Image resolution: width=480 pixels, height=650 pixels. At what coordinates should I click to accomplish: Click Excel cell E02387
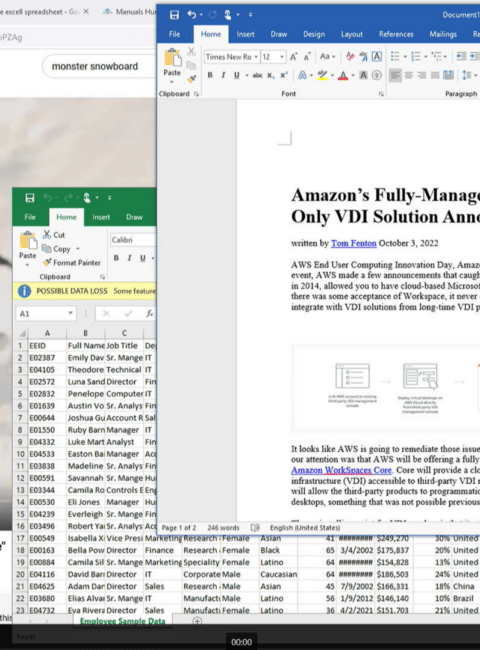click(46, 358)
